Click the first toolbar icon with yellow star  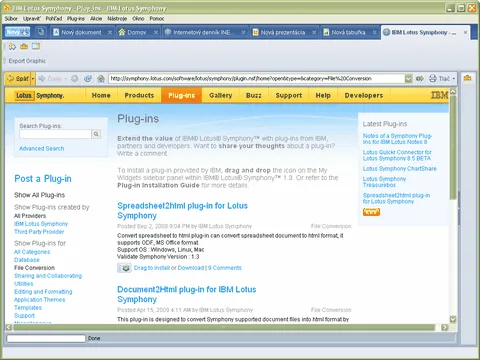coord(12,46)
